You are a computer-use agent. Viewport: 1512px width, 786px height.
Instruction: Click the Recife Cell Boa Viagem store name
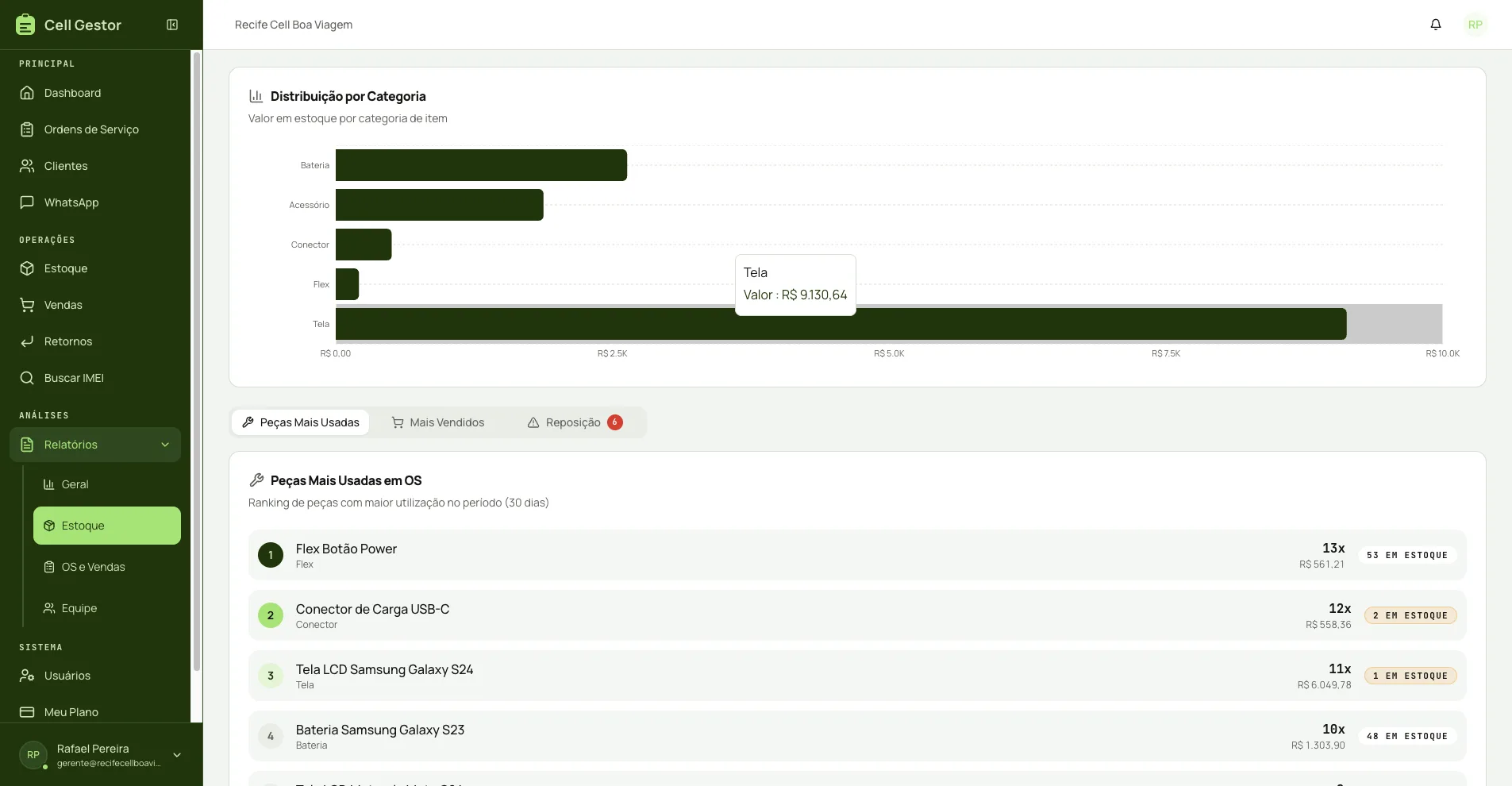294,25
